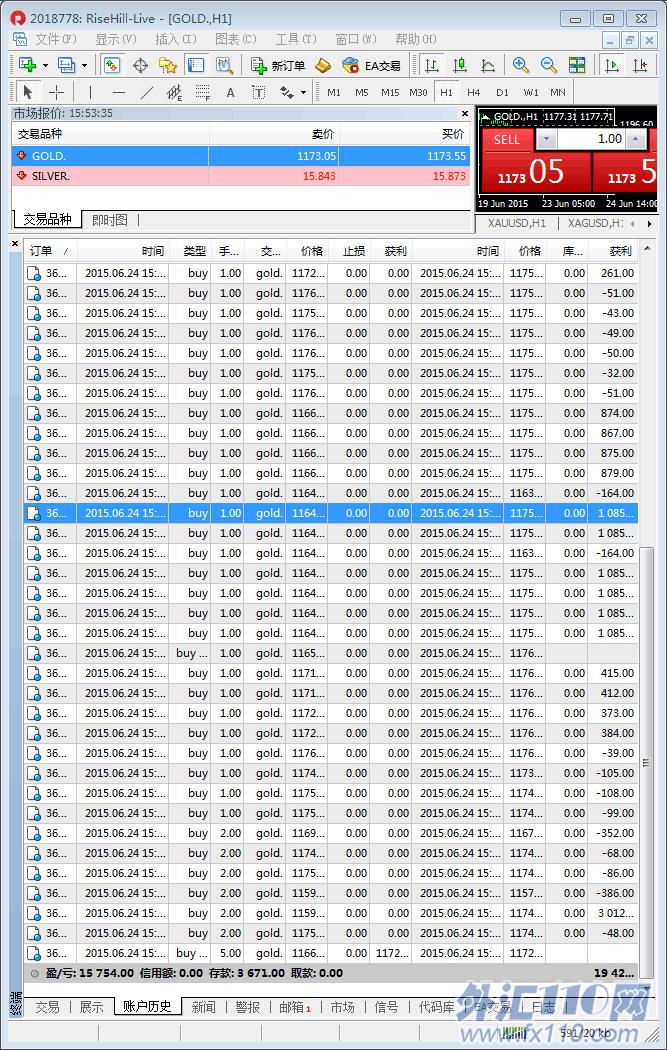
Task: Open the 工具(T) menu
Action: 295,40
